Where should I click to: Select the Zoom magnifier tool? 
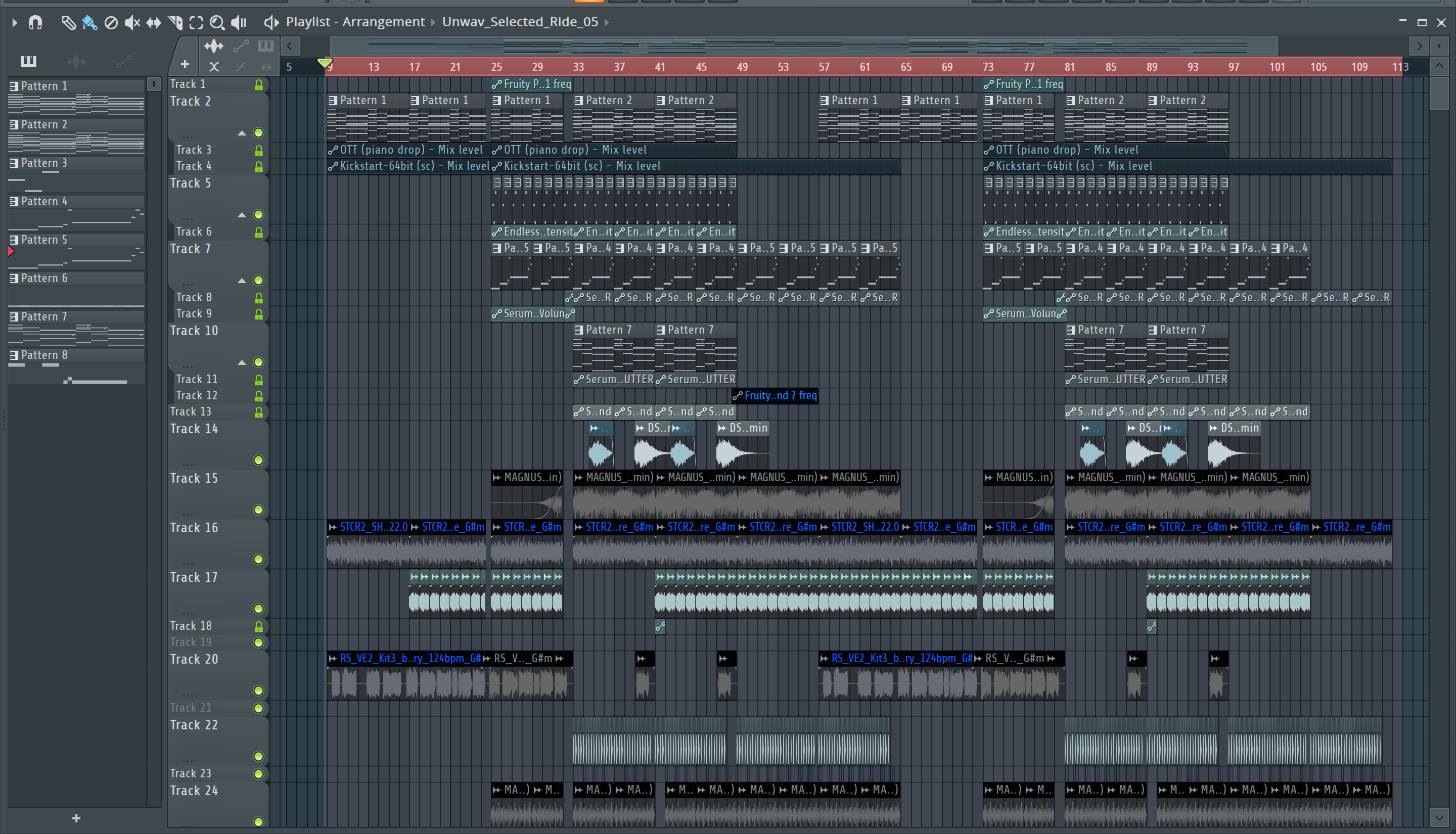point(217,22)
